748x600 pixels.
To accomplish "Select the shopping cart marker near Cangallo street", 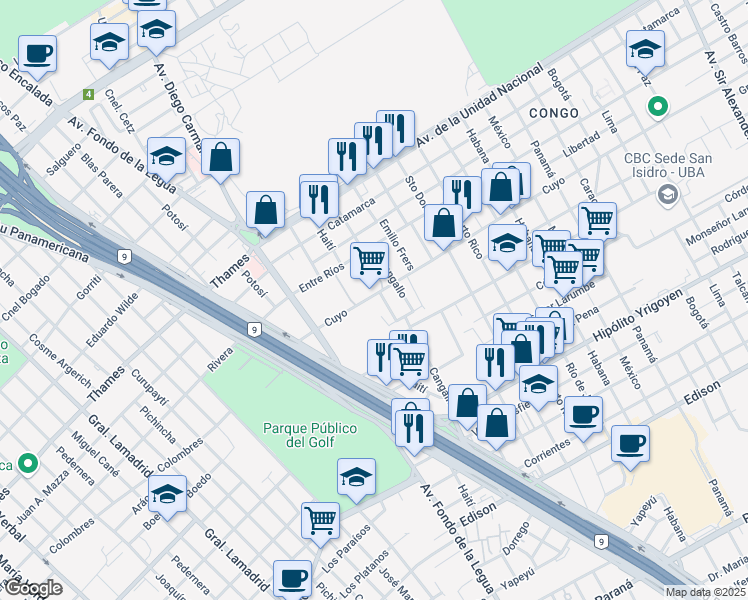I will (409, 363).
